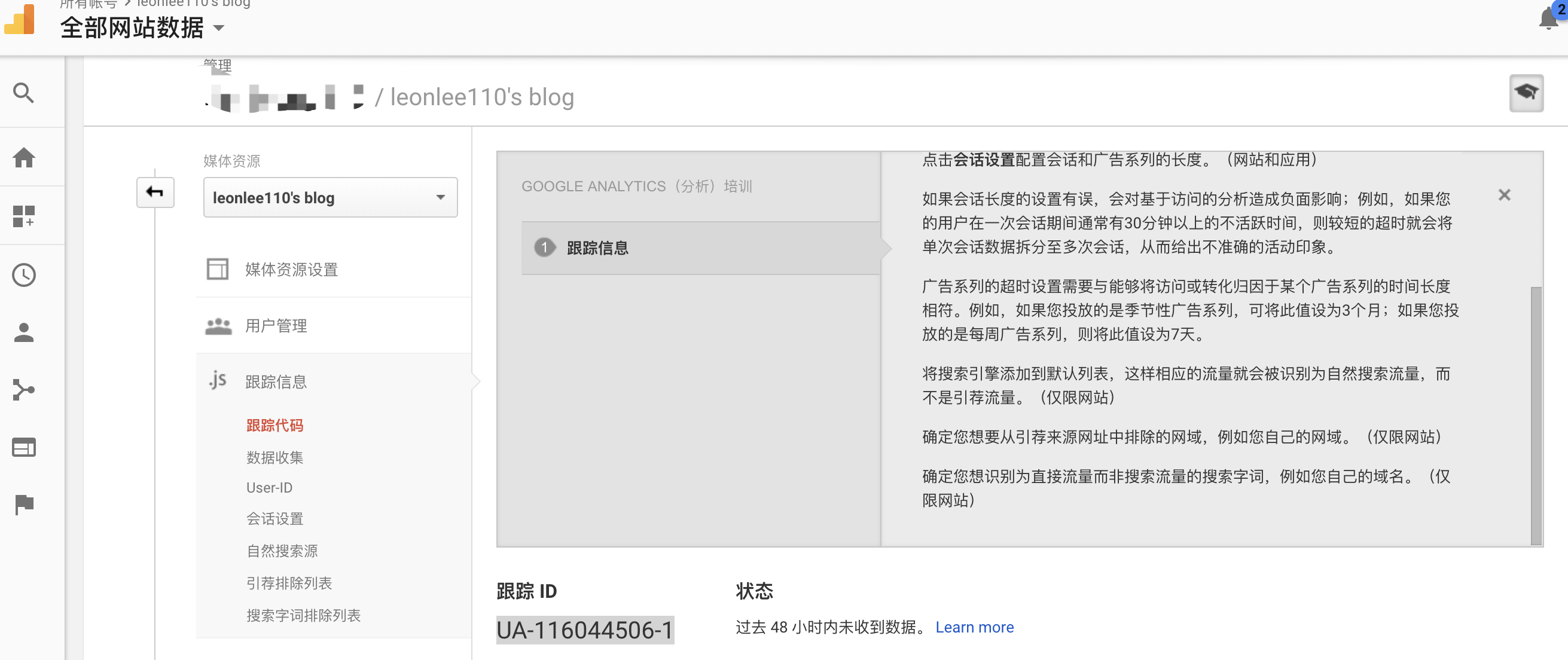Go to Home via house icon
This screenshot has height=660, width=1568.
(24, 158)
